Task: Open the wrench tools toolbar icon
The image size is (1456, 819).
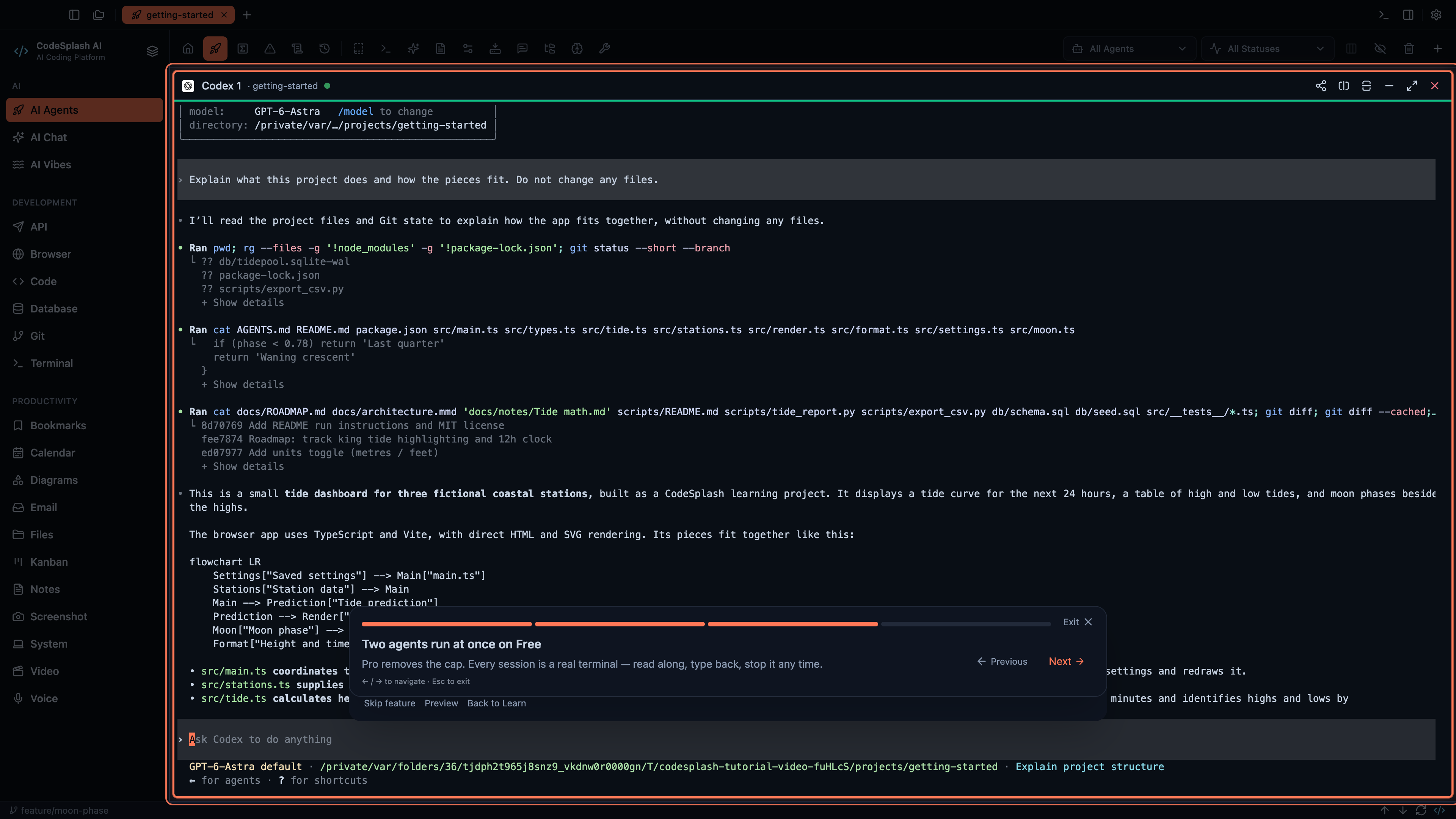Action: [604, 49]
